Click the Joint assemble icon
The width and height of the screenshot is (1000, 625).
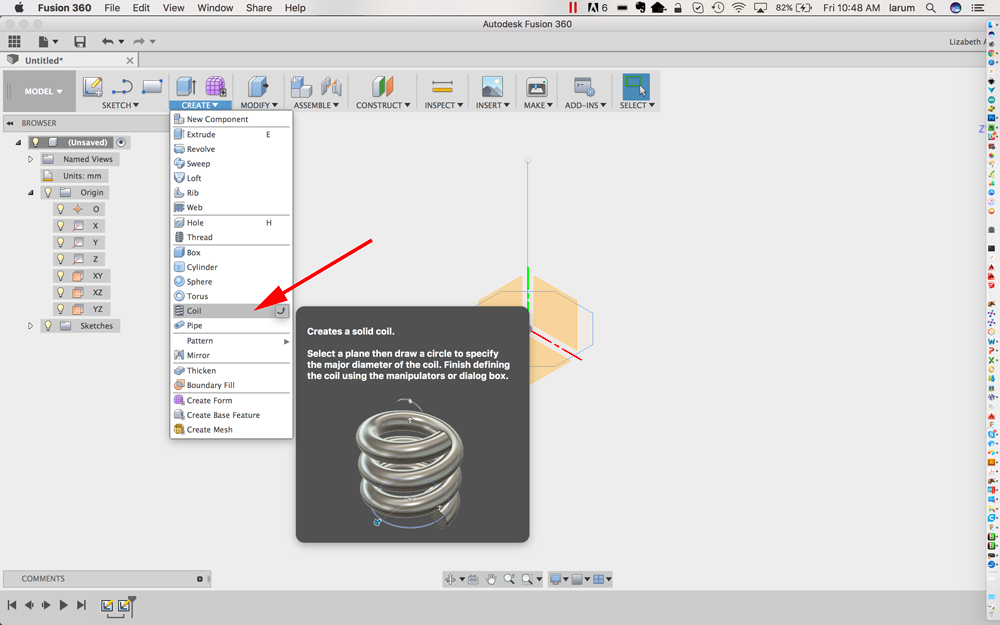tap(331, 87)
